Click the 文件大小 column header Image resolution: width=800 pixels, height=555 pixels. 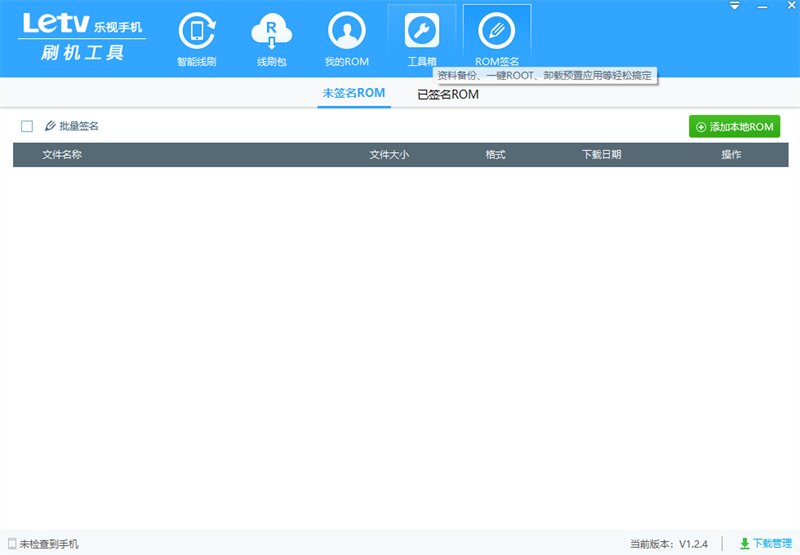(x=389, y=155)
